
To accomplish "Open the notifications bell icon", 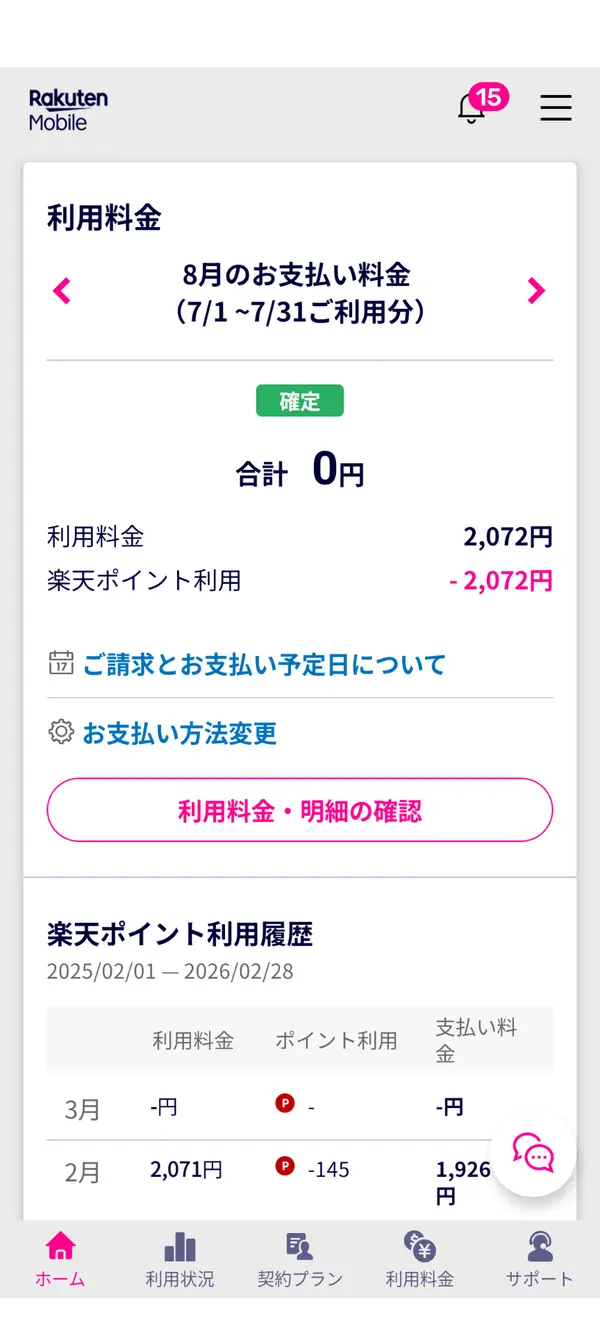I will pos(469,108).
